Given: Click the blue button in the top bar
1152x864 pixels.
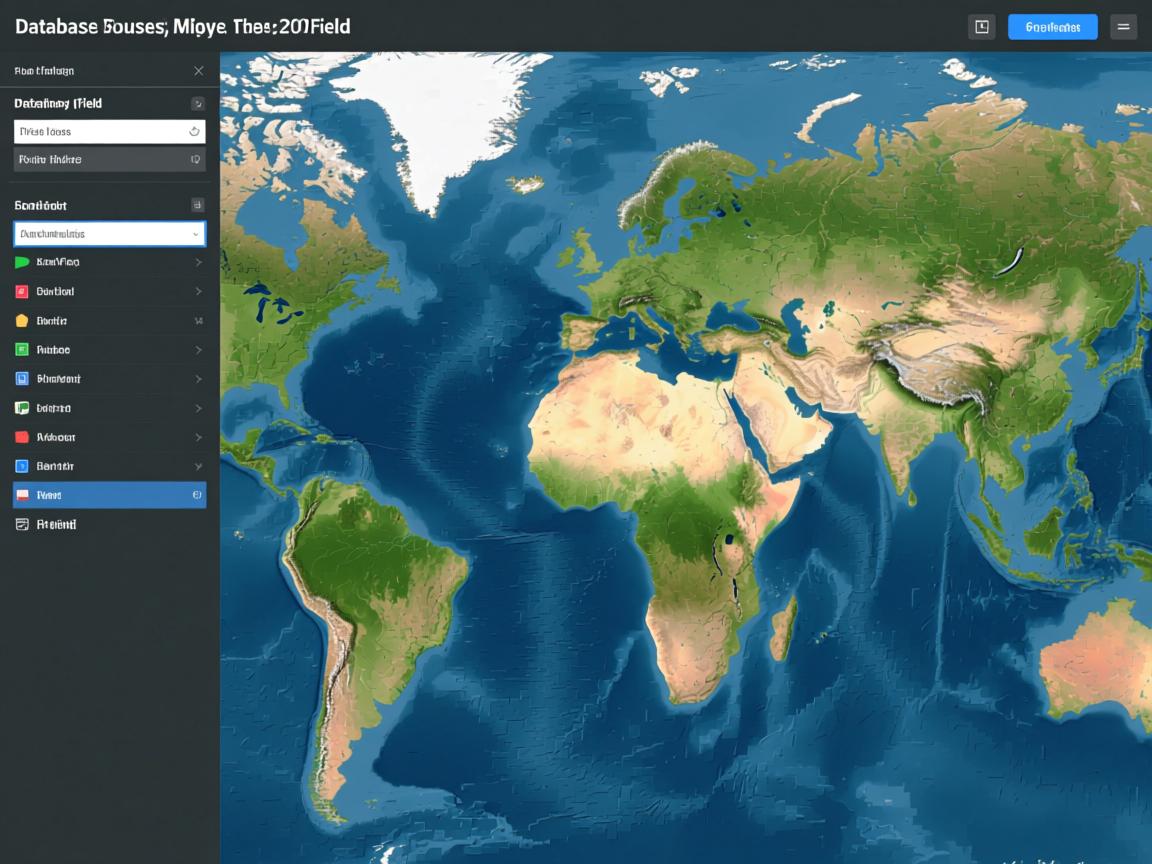Looking at the screenshot, I should tap(1052, 27).
